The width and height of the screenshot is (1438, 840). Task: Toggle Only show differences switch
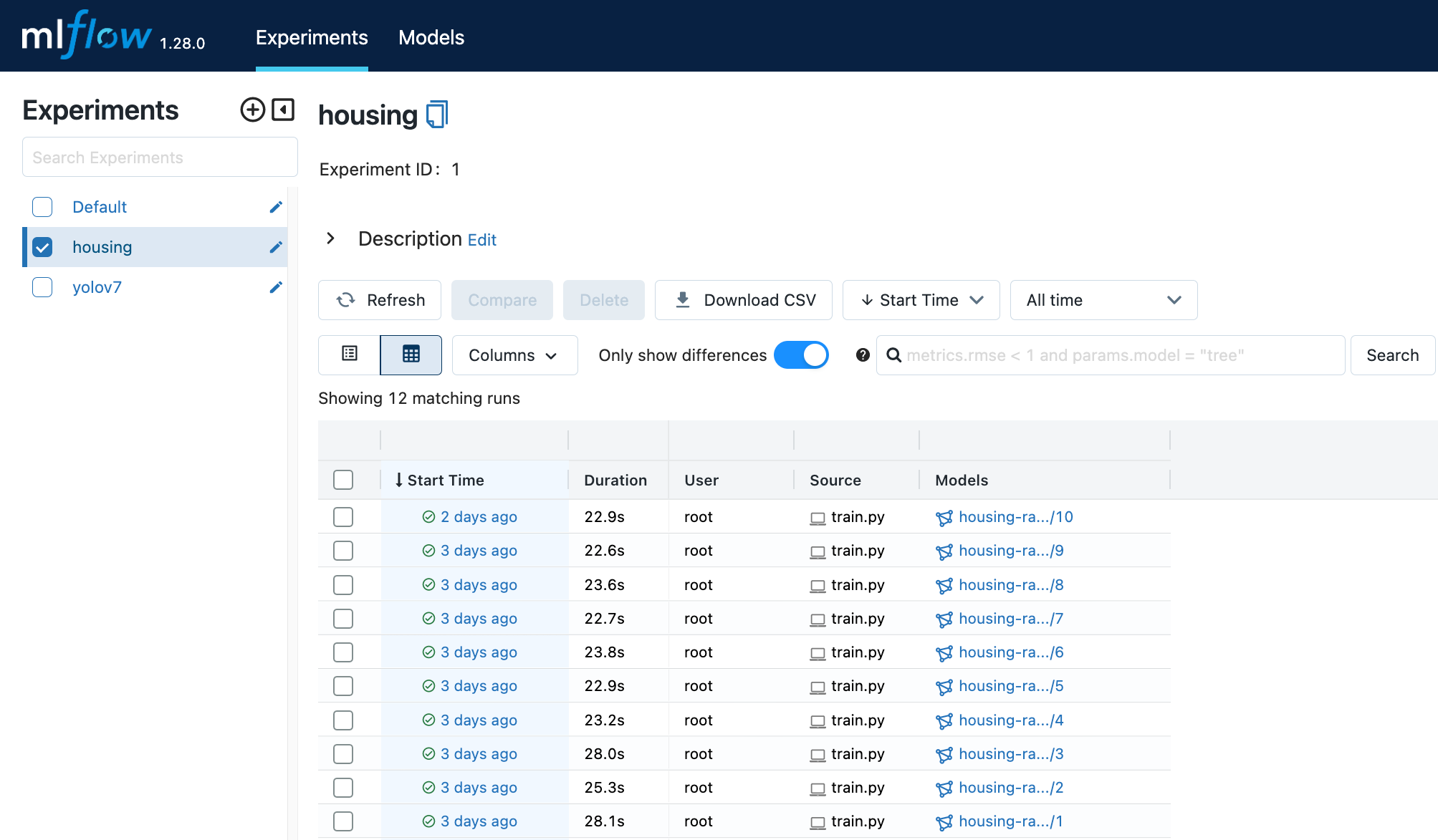[x=801, y=355]
